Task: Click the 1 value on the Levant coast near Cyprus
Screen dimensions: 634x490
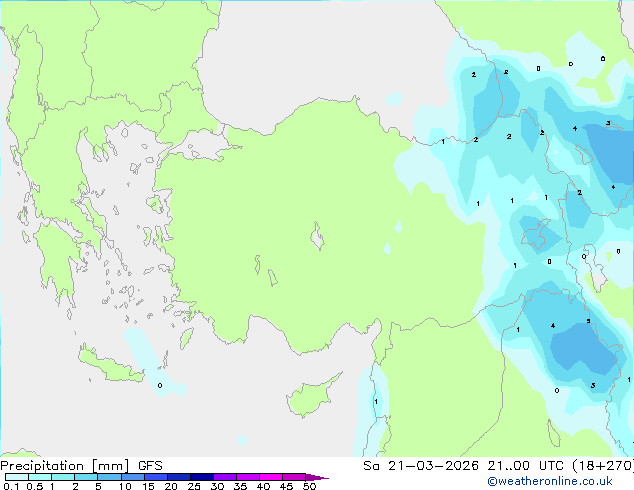Action: 376,401
